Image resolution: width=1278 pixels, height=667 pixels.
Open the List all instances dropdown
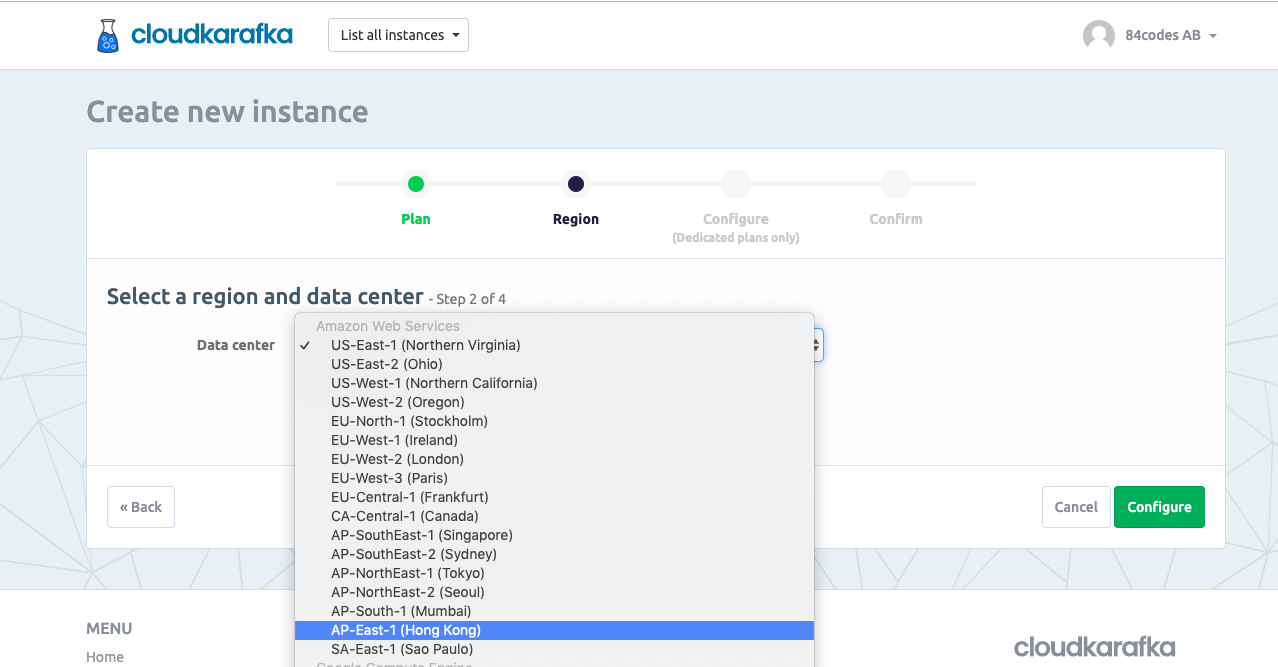tap(398, 35)
